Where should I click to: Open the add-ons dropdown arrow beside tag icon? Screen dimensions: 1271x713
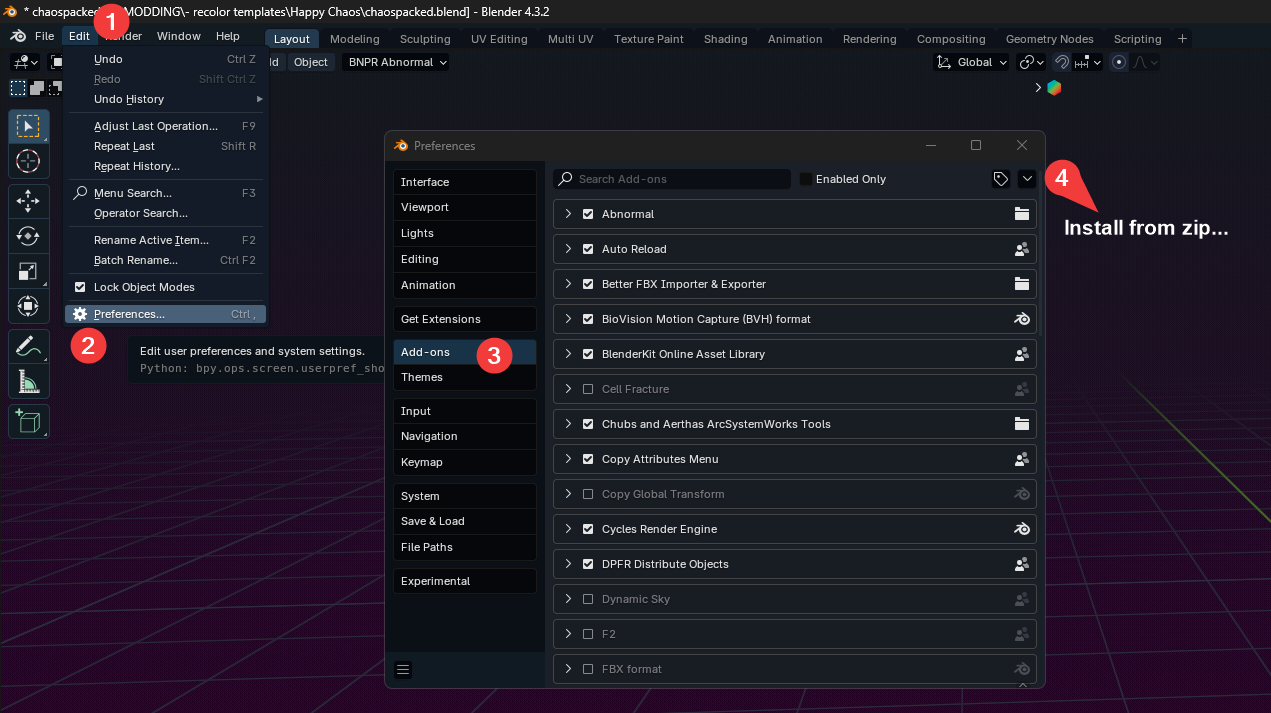pos(1027,179)
